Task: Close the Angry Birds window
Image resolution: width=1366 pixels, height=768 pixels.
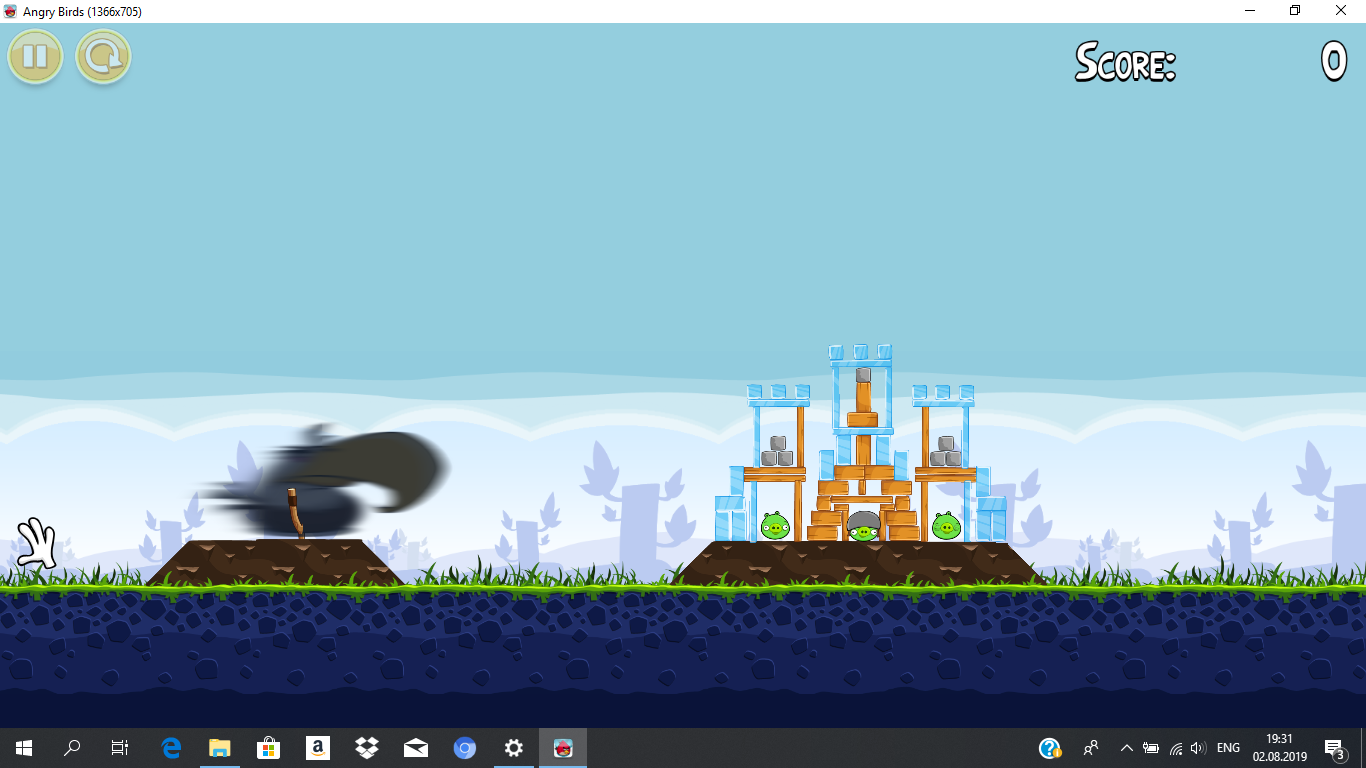Action: pos(1341,11)
